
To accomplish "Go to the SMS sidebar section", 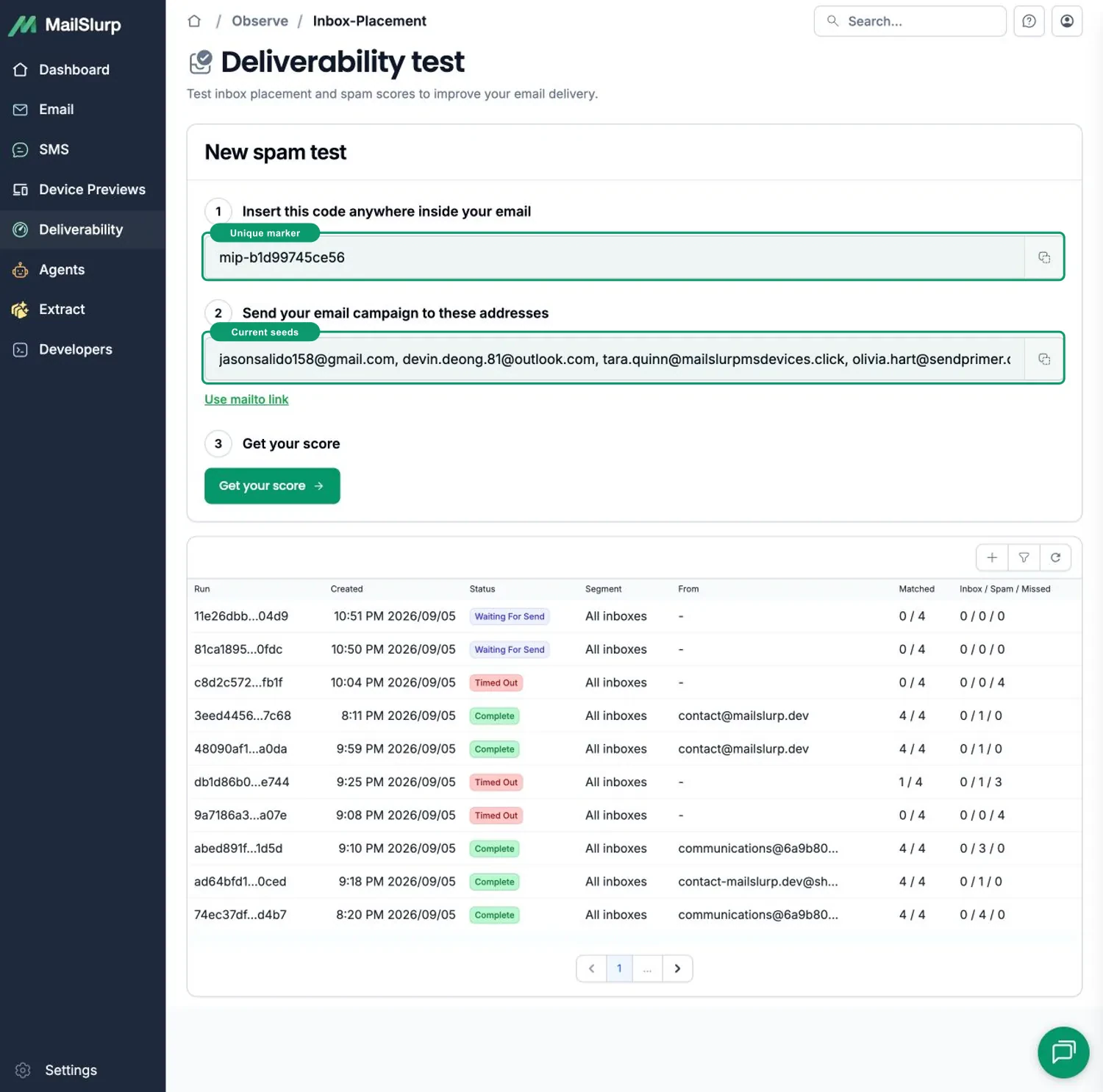I will point(82,150).
